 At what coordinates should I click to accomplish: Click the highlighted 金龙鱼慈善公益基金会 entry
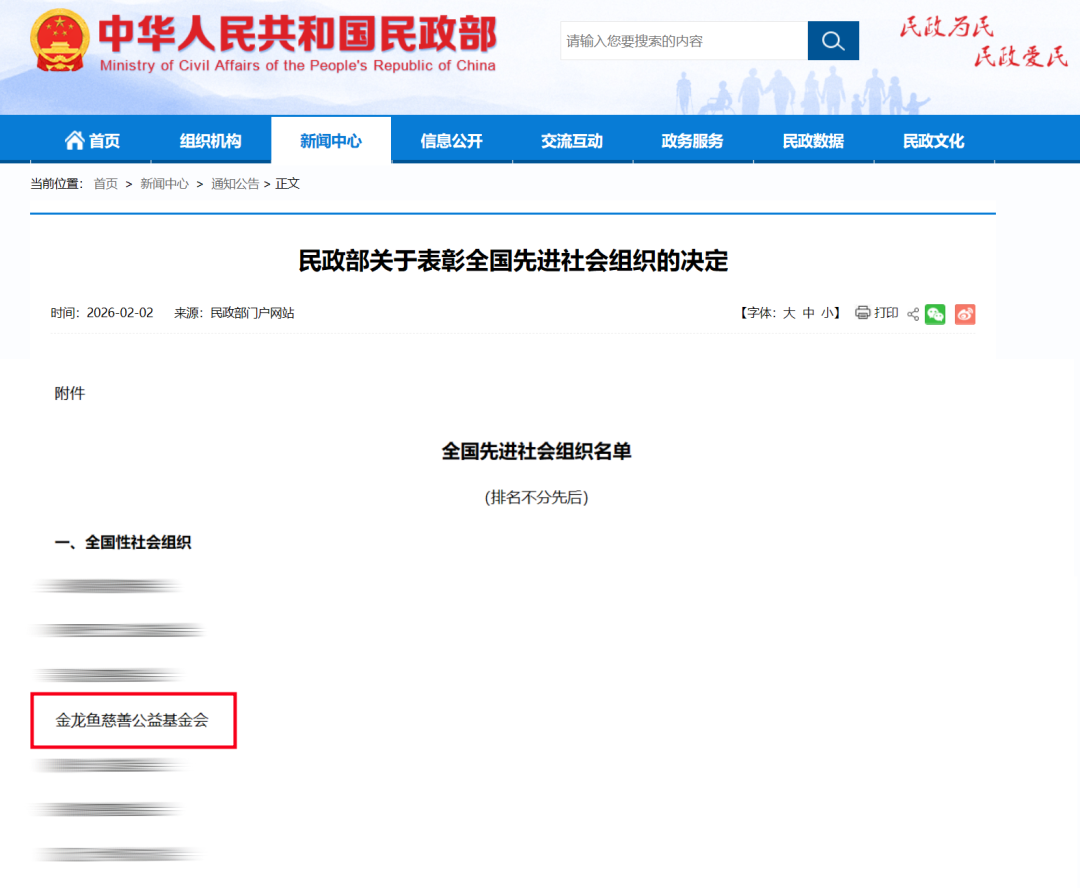tap(133, 720)
